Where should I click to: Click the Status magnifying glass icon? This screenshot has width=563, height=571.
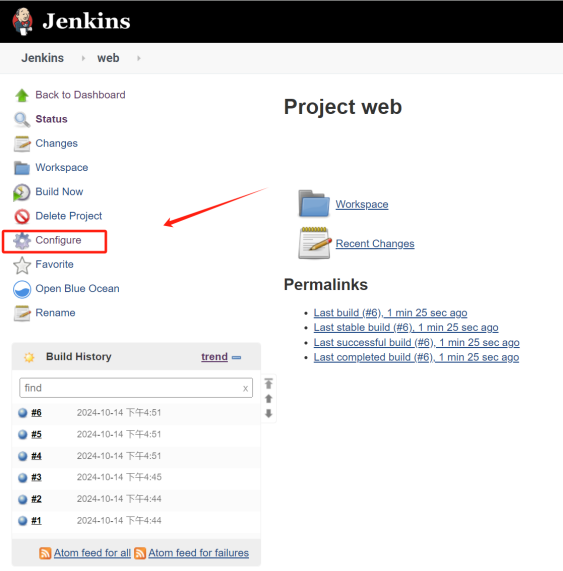(22, 119)
